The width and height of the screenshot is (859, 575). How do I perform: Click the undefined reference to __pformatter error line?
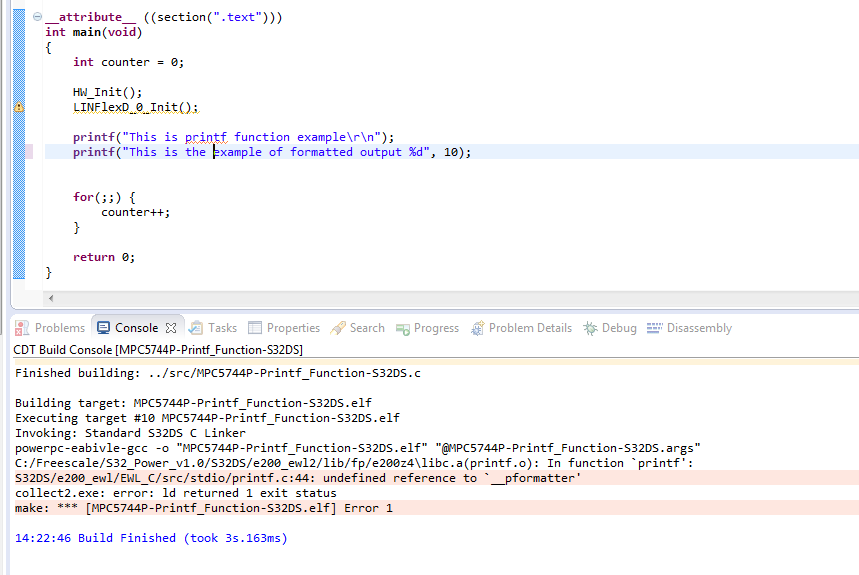pos(298,478)
